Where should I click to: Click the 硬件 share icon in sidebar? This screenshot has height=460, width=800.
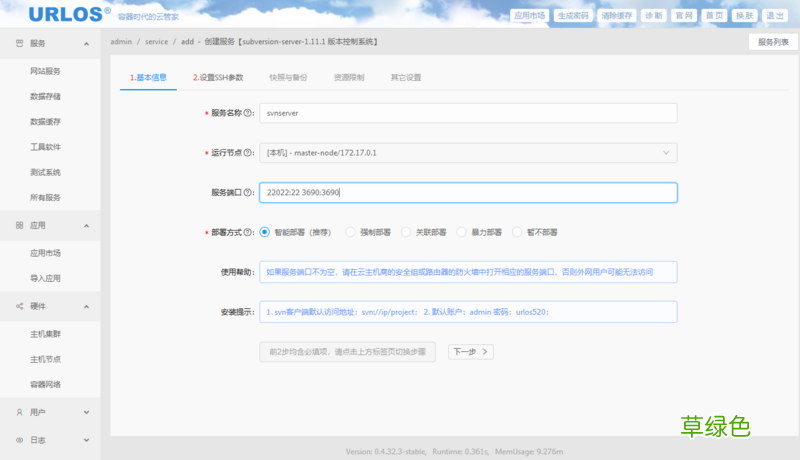19,306
